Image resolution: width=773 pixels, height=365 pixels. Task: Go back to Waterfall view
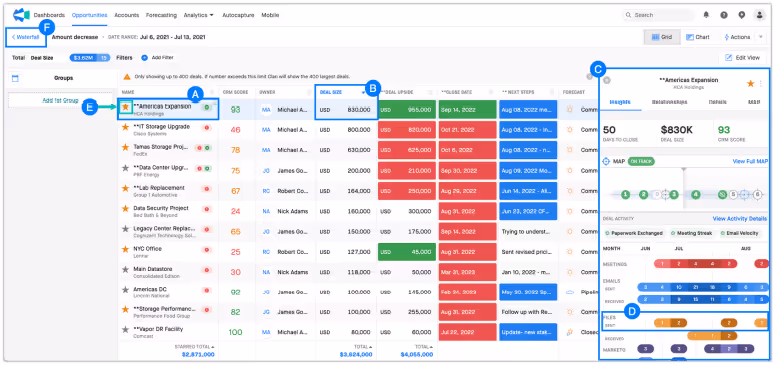25,37
